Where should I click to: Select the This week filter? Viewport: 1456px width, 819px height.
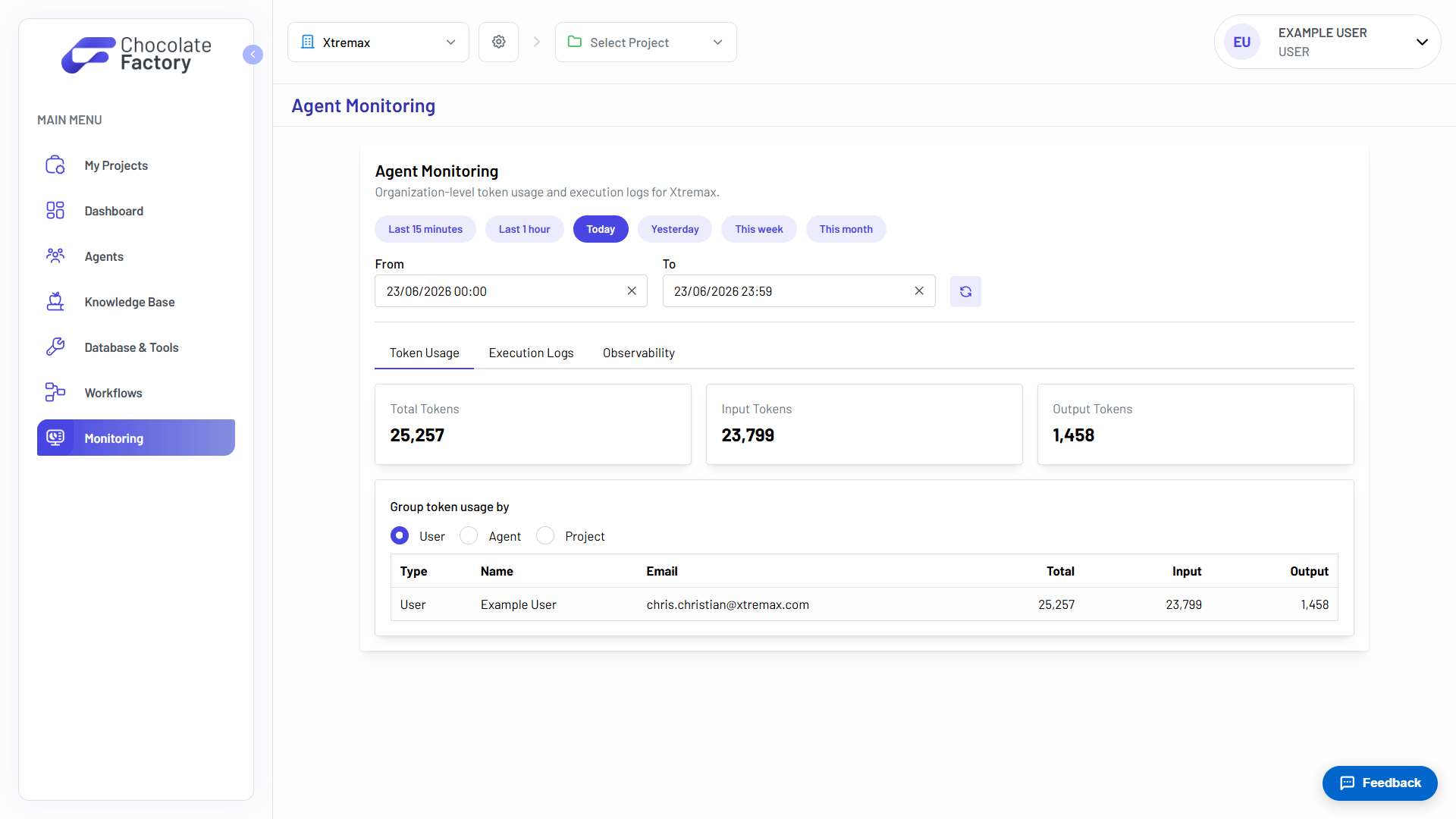pyautogui.click(x=759, y=229)
